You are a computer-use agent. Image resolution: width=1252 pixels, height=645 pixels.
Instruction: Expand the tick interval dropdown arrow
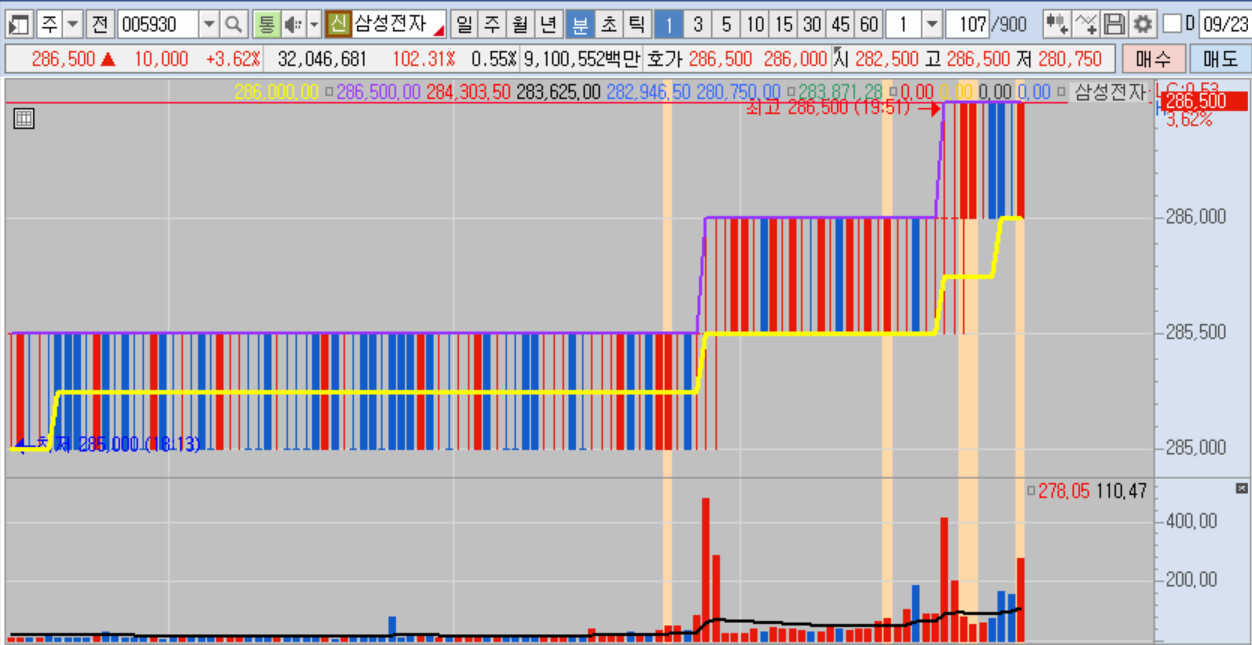931,23
